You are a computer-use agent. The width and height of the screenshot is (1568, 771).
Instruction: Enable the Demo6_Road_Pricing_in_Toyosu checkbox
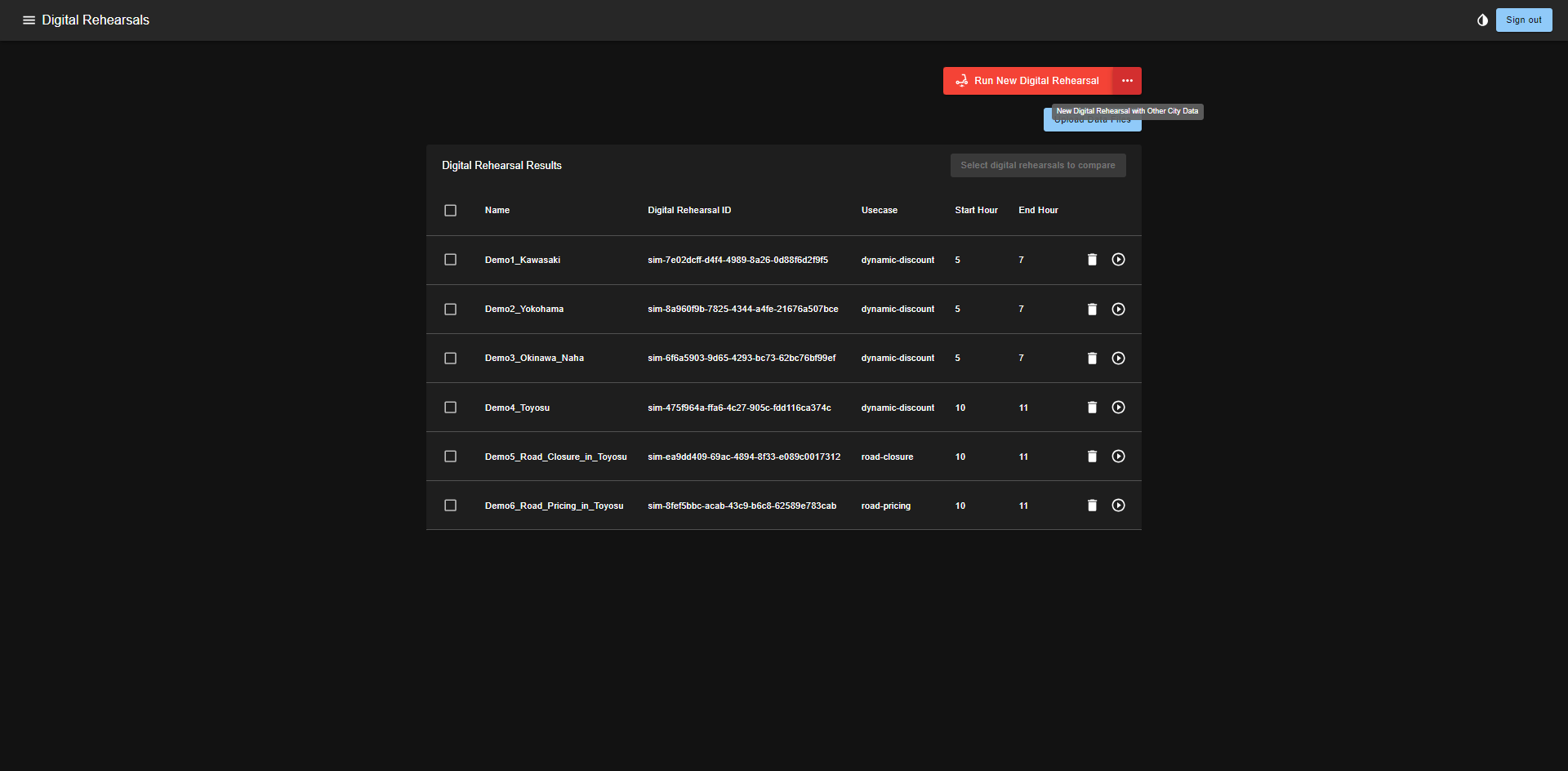pyautogui.click(x=450, y=506)
